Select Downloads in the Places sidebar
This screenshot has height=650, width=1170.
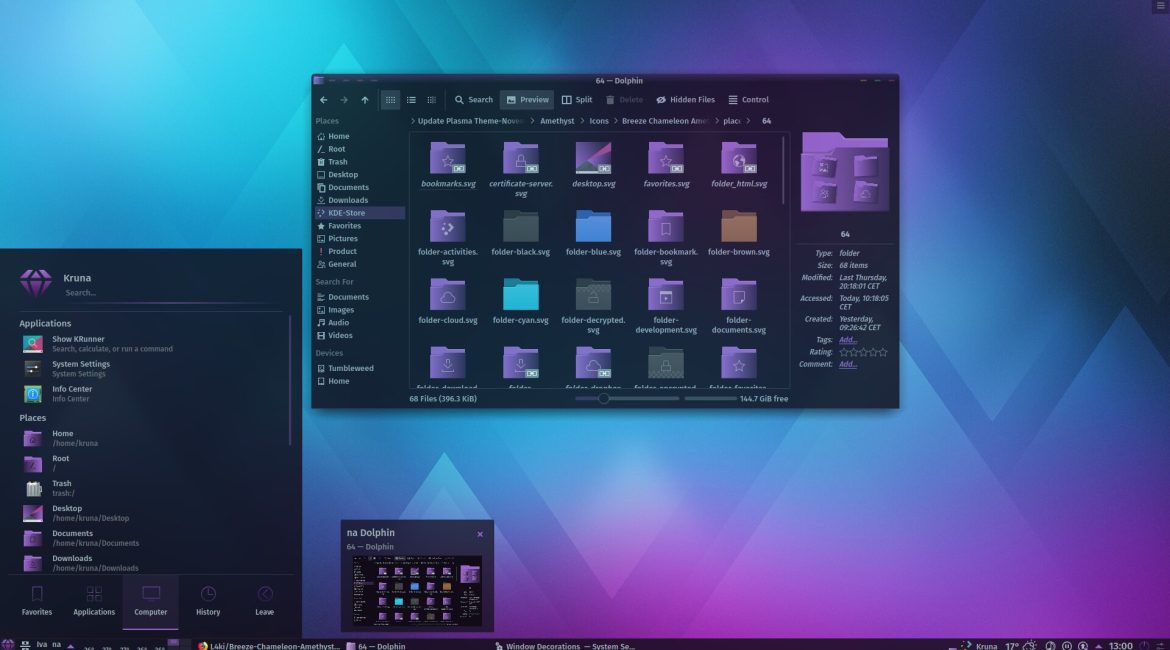pos(348,200)
